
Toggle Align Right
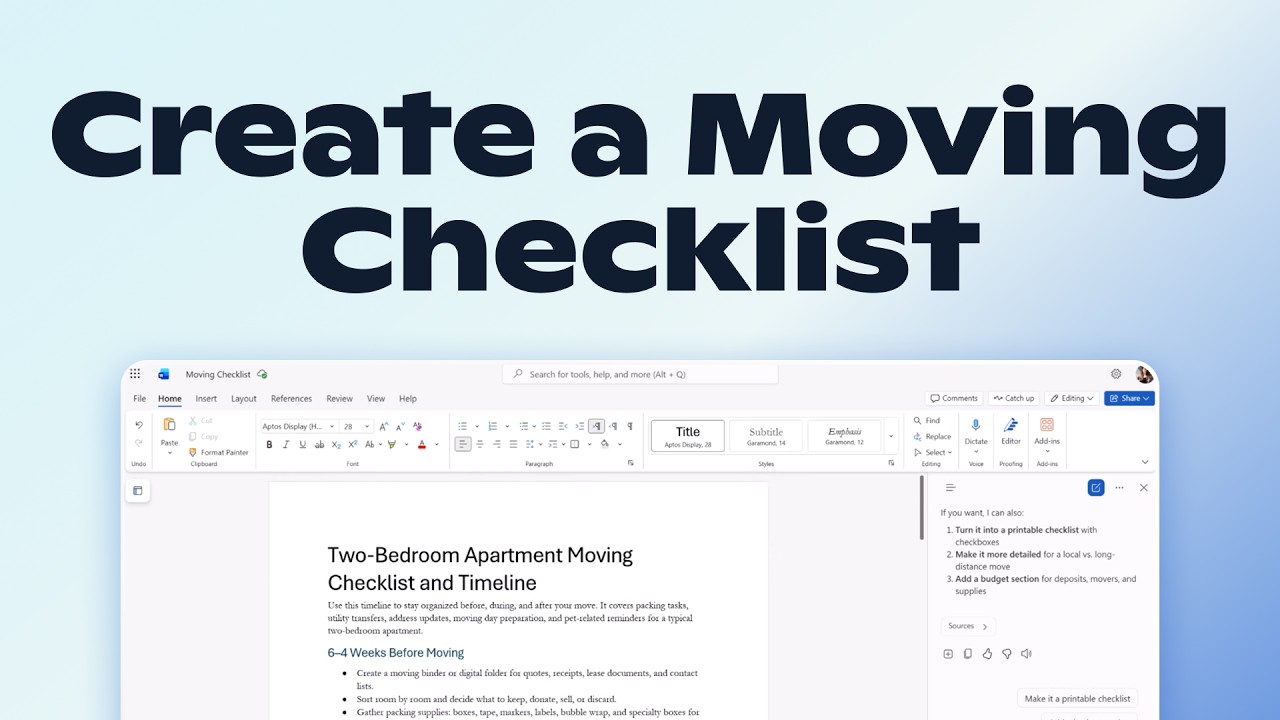(x=497, y=444)
